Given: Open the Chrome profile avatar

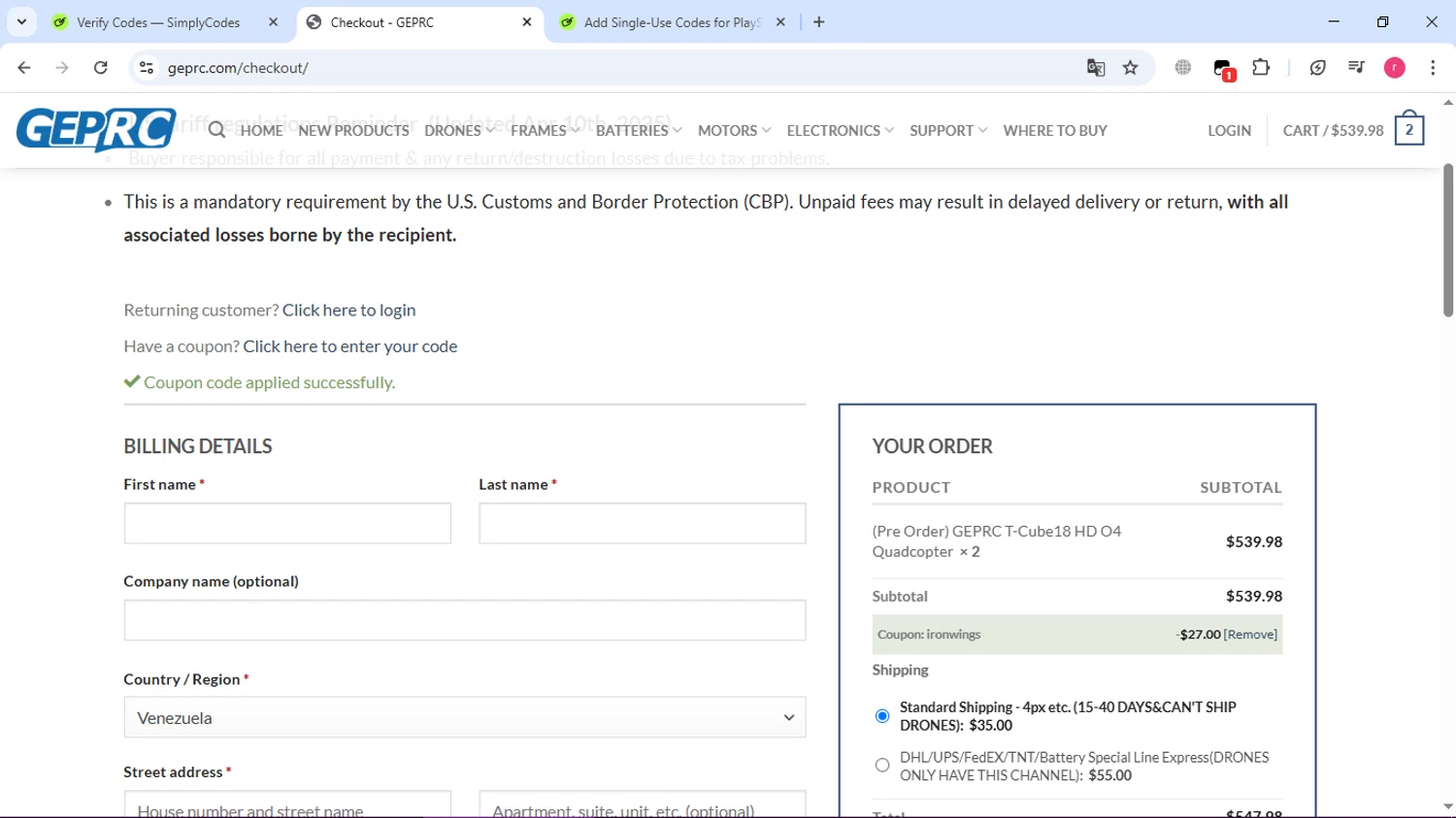Looking at the screenshot, I should pyautogui.click(x=1395, y=68).
